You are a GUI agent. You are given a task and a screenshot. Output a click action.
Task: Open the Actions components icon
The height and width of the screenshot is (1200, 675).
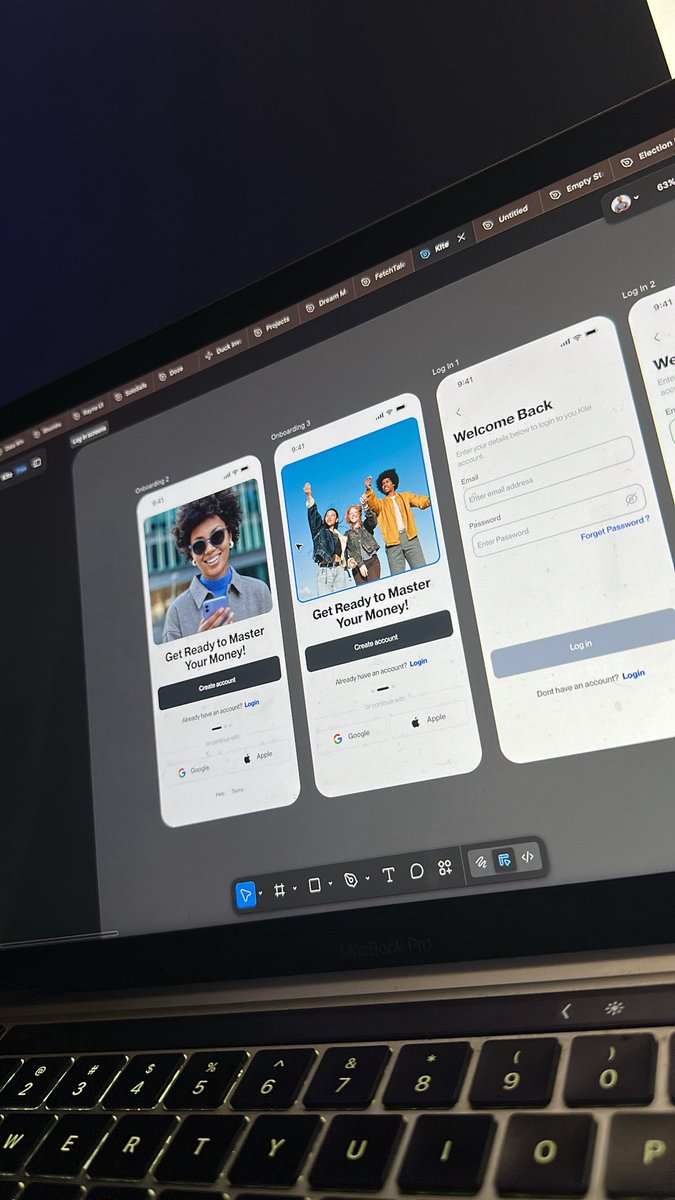[x=445, y=867]
